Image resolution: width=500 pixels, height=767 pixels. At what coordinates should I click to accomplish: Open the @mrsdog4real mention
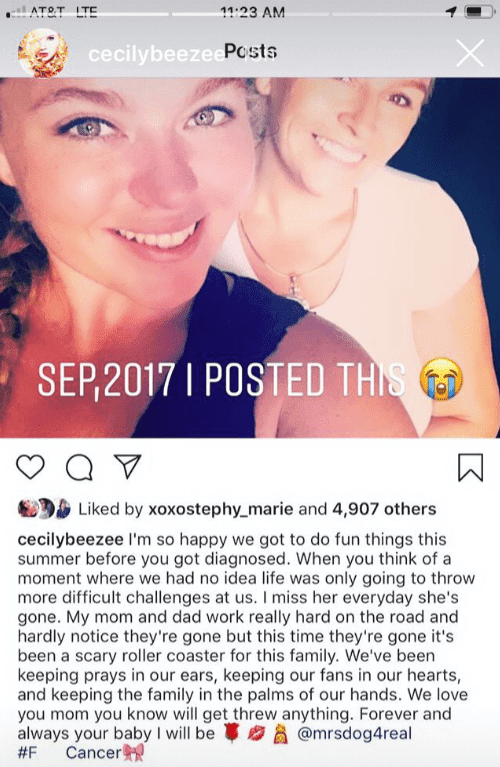355,733
